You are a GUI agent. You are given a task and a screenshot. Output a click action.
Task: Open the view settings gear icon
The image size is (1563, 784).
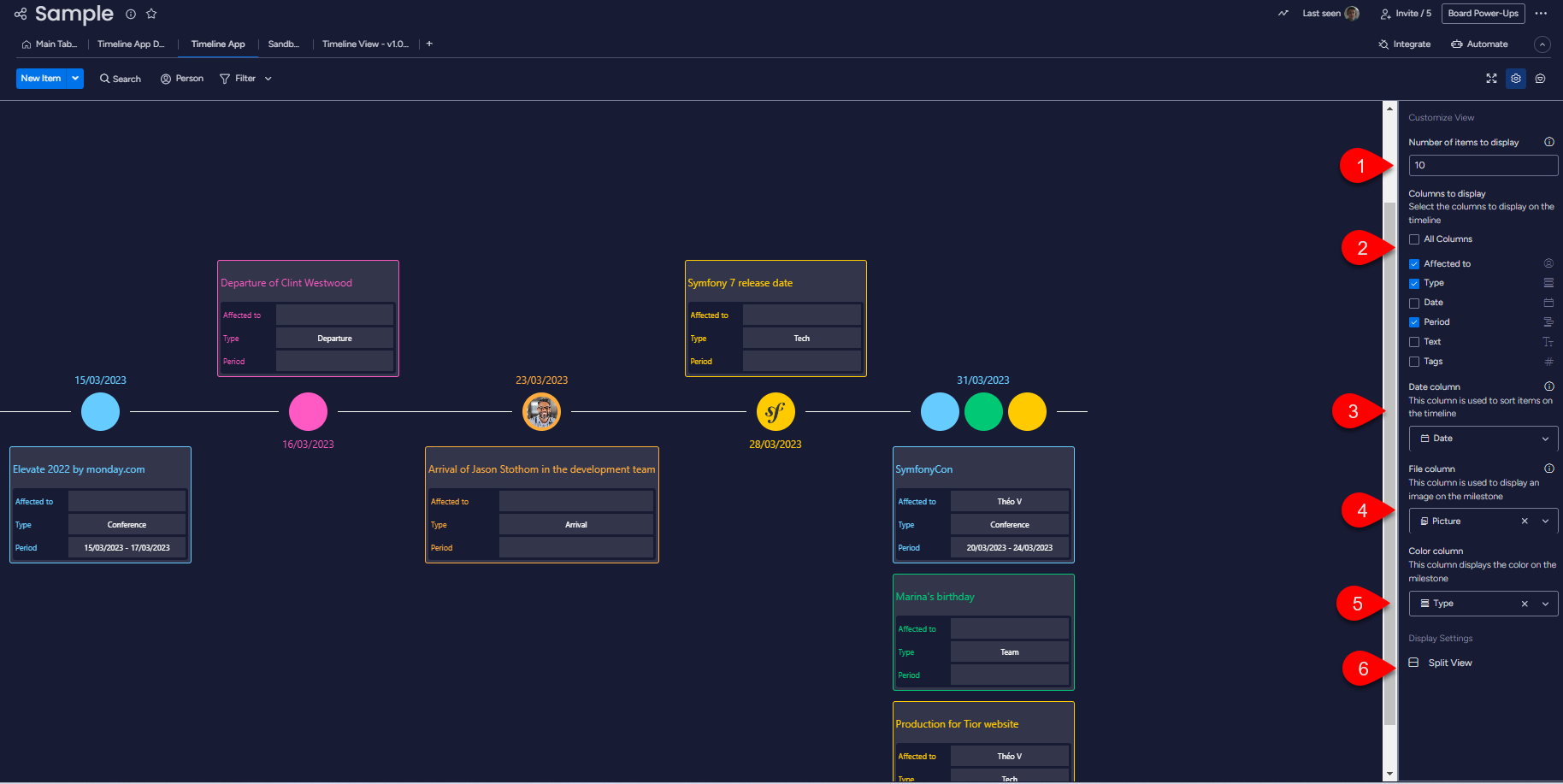[1516, 79]
